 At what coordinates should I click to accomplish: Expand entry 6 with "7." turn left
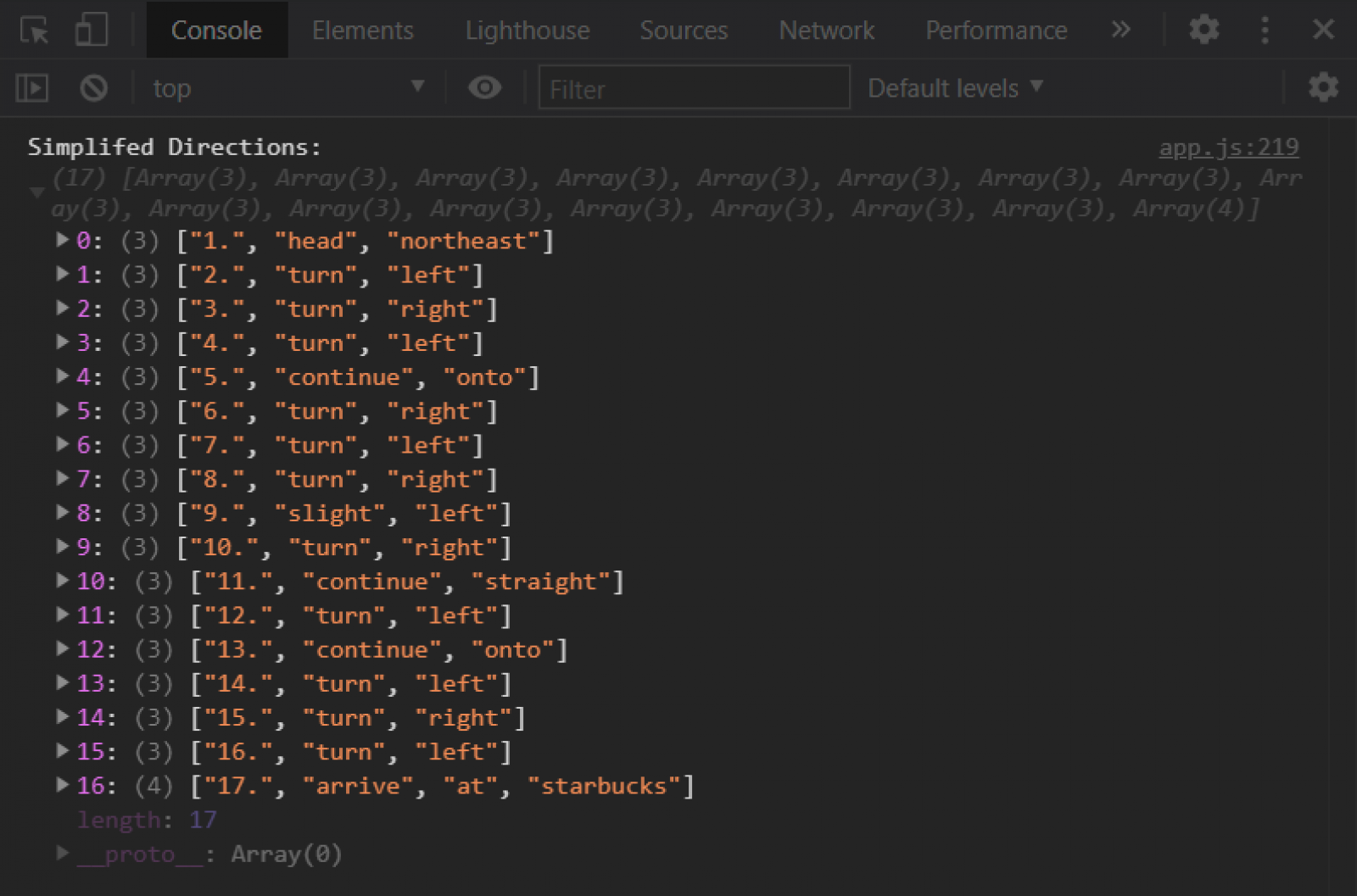click(62, 444)
